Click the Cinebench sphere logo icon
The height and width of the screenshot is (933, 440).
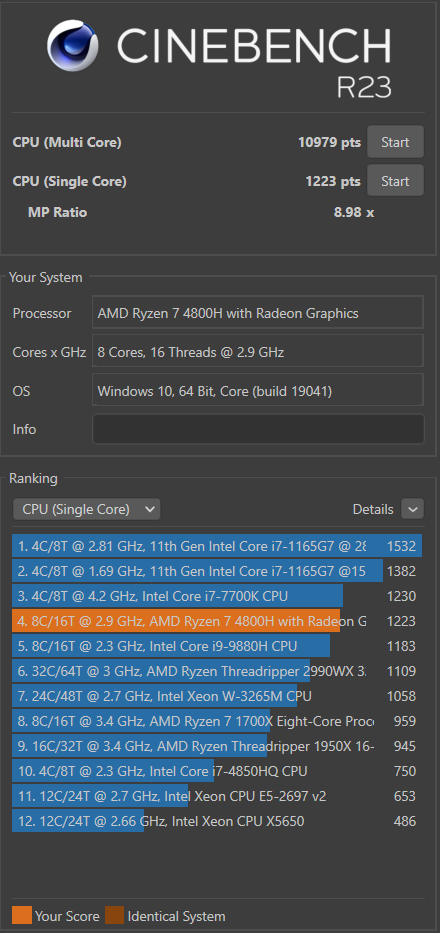[73, 46]
